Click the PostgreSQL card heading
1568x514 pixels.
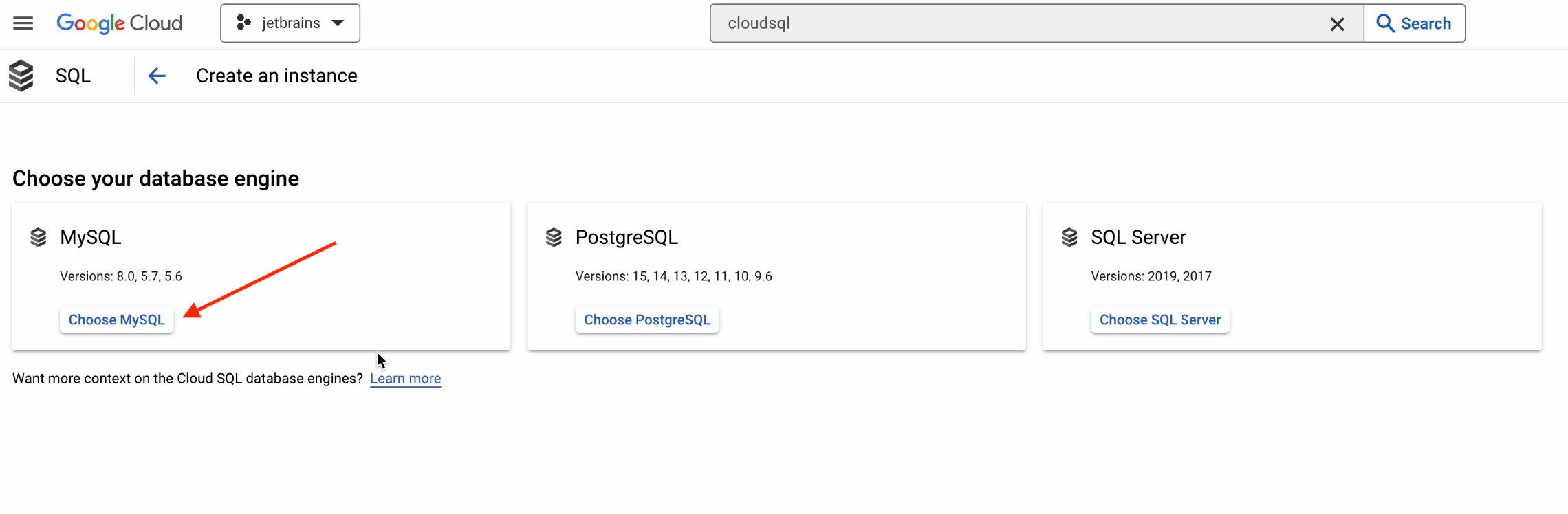point(627,237)
